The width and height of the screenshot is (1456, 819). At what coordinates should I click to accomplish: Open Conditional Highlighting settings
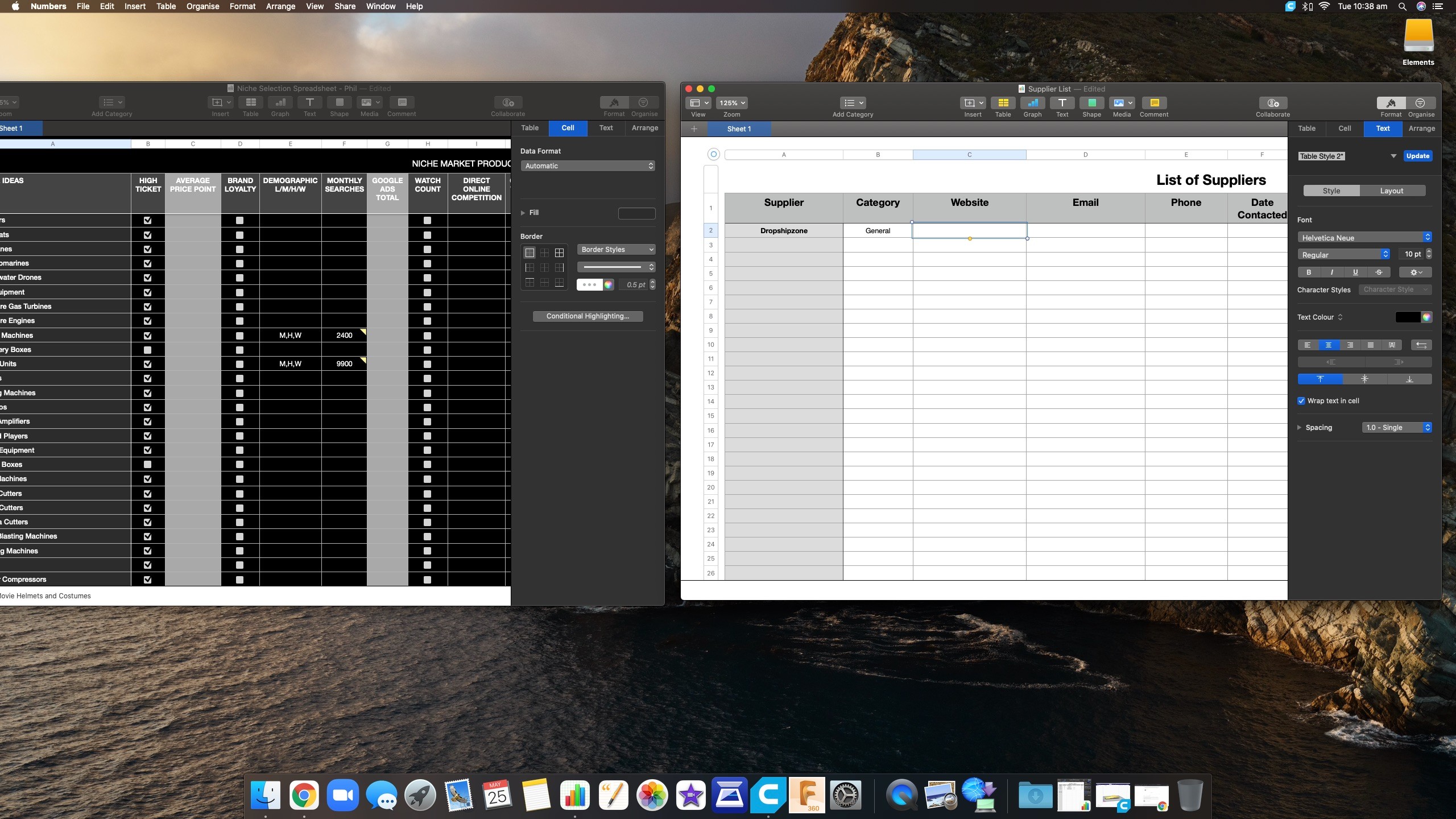588,316
